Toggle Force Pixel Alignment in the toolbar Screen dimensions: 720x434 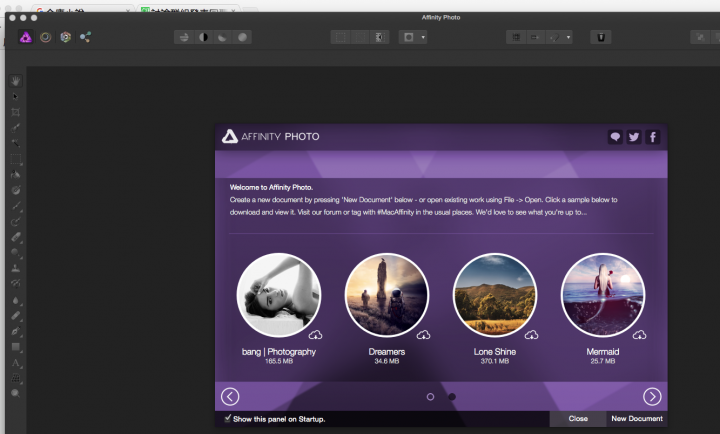coord(516,37)
